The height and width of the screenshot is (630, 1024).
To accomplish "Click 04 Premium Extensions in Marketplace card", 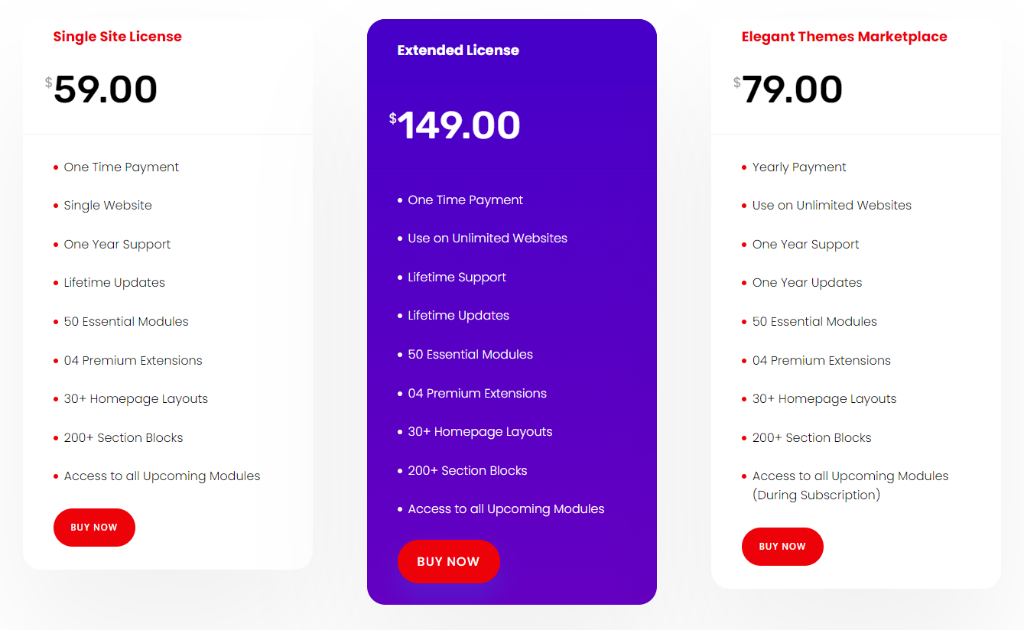I will tap(821, 360).
